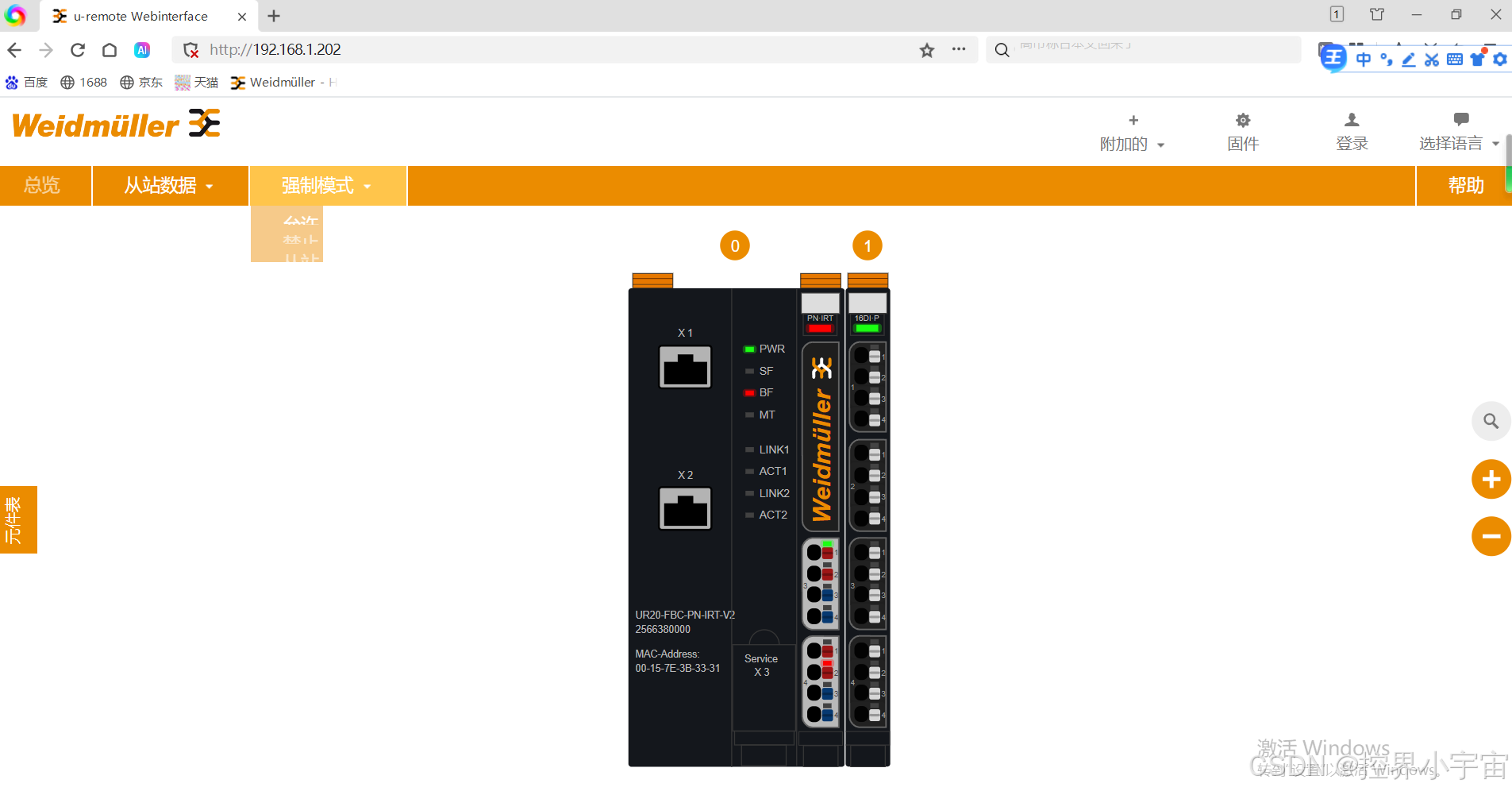The height and width of the screenshot is (791, 1512).
Task: Open the AI assistant icon
Action: click(x=142, y=50)
